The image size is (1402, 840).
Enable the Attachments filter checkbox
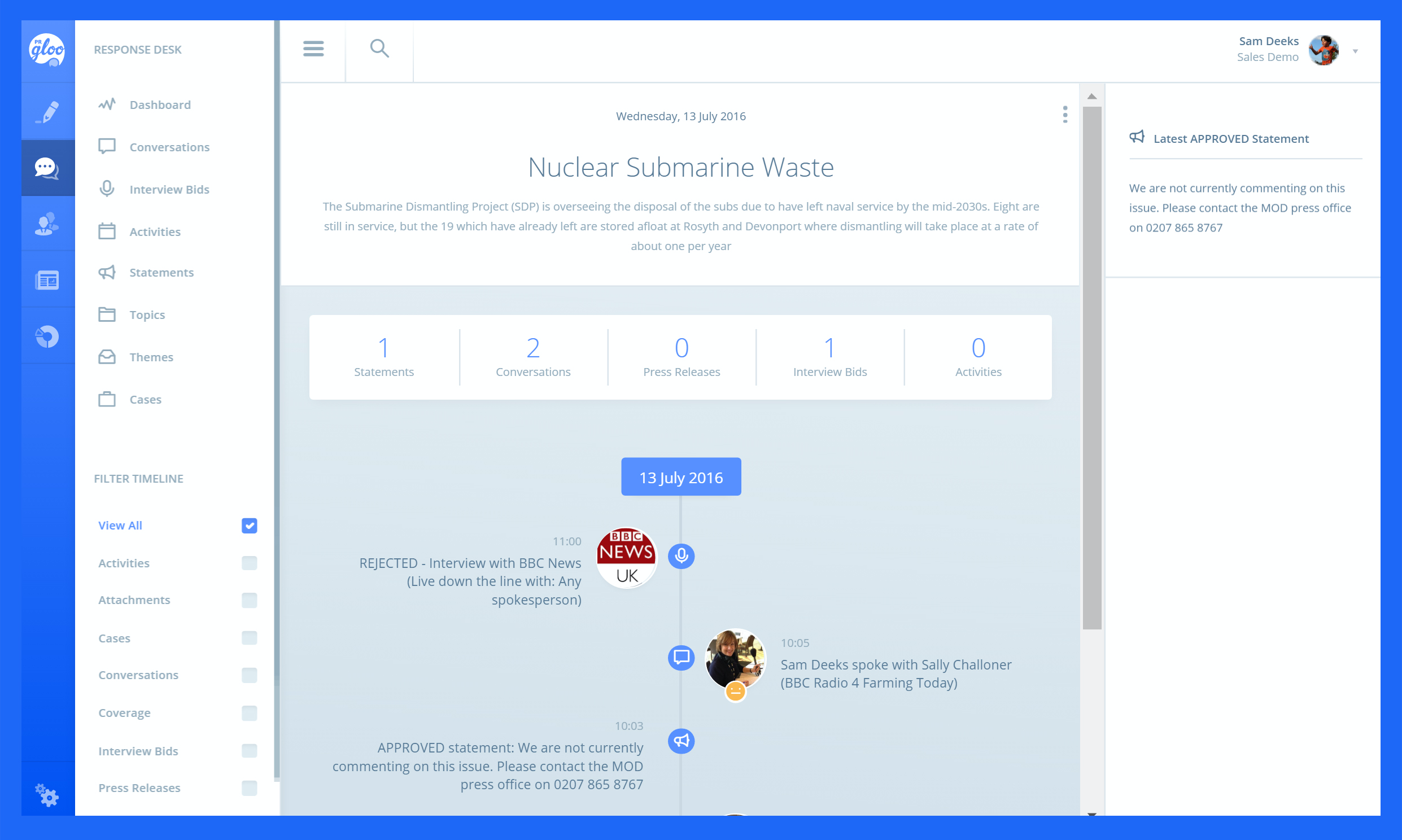point(249,600)
